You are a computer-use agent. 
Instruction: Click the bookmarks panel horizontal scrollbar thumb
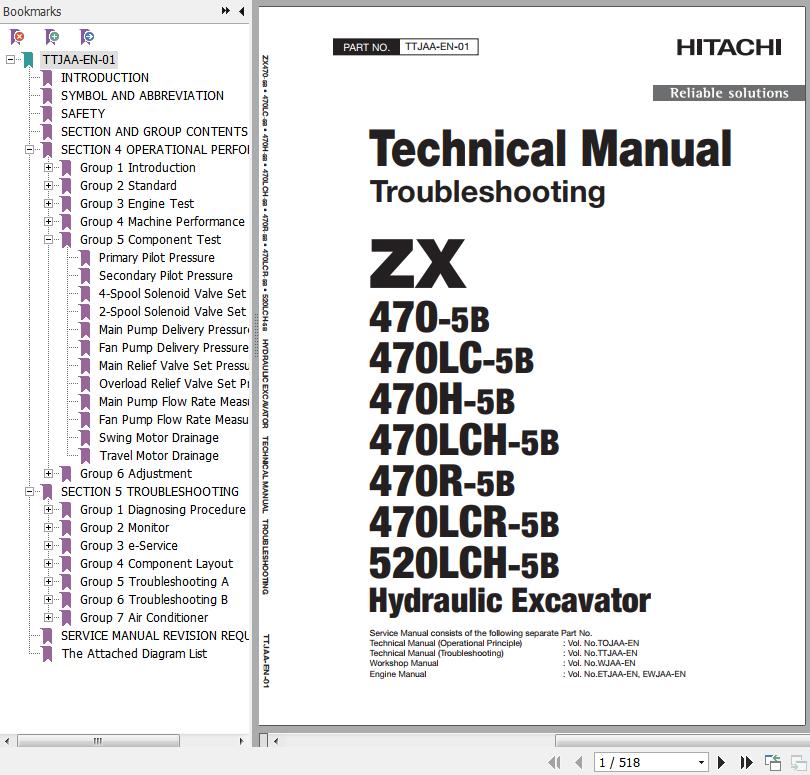98,741
